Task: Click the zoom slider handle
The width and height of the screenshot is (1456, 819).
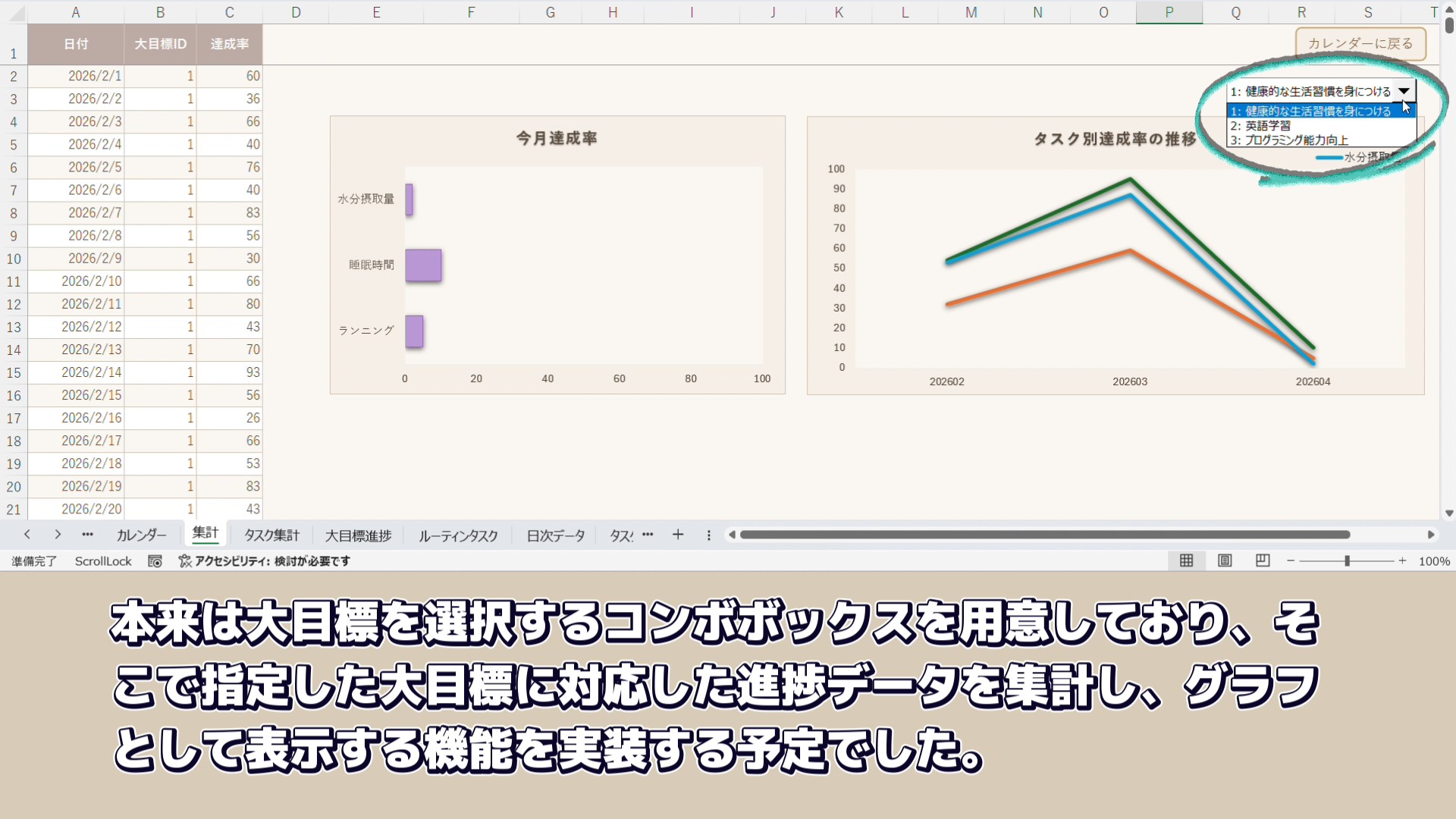Action: tap(1347, 561)
